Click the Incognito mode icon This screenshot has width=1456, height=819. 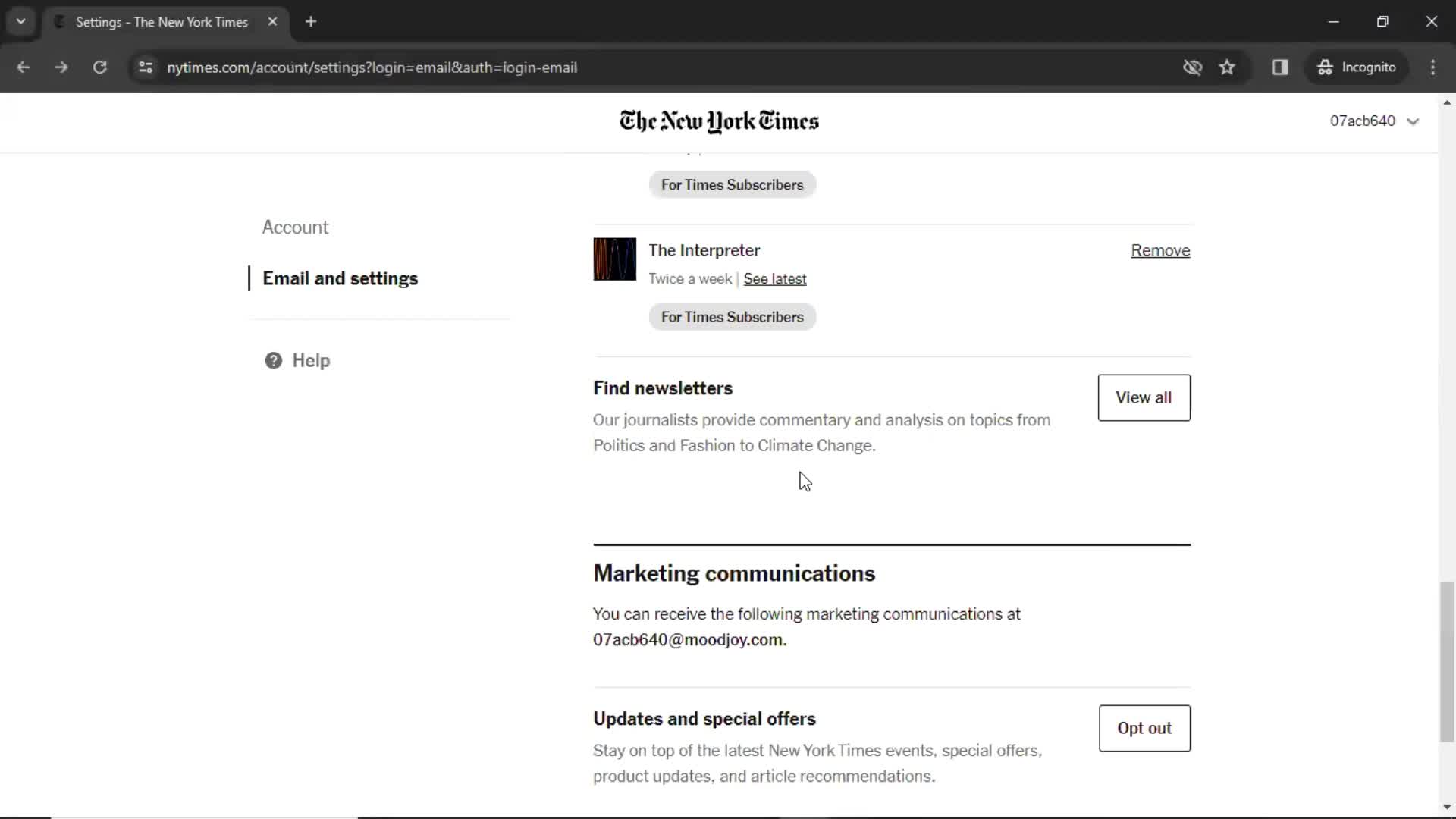pos(1324,67)
